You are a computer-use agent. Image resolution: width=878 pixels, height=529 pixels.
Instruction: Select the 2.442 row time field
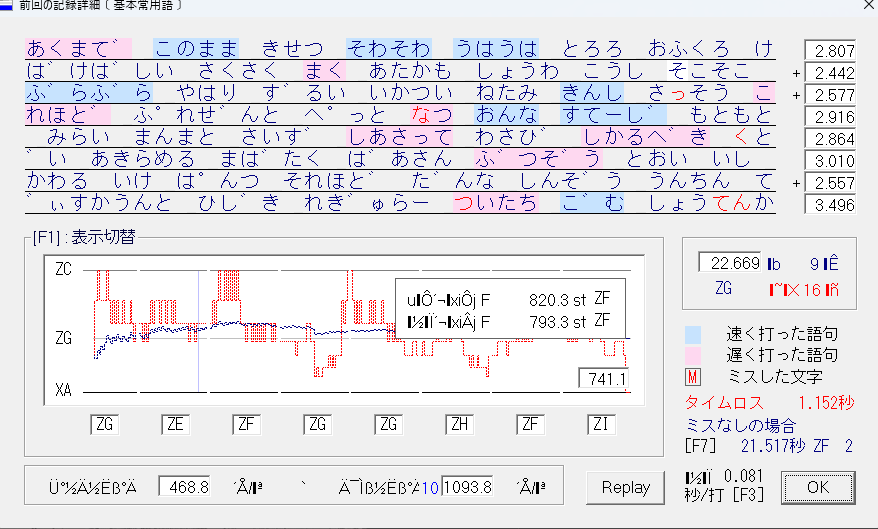point(830,73)
